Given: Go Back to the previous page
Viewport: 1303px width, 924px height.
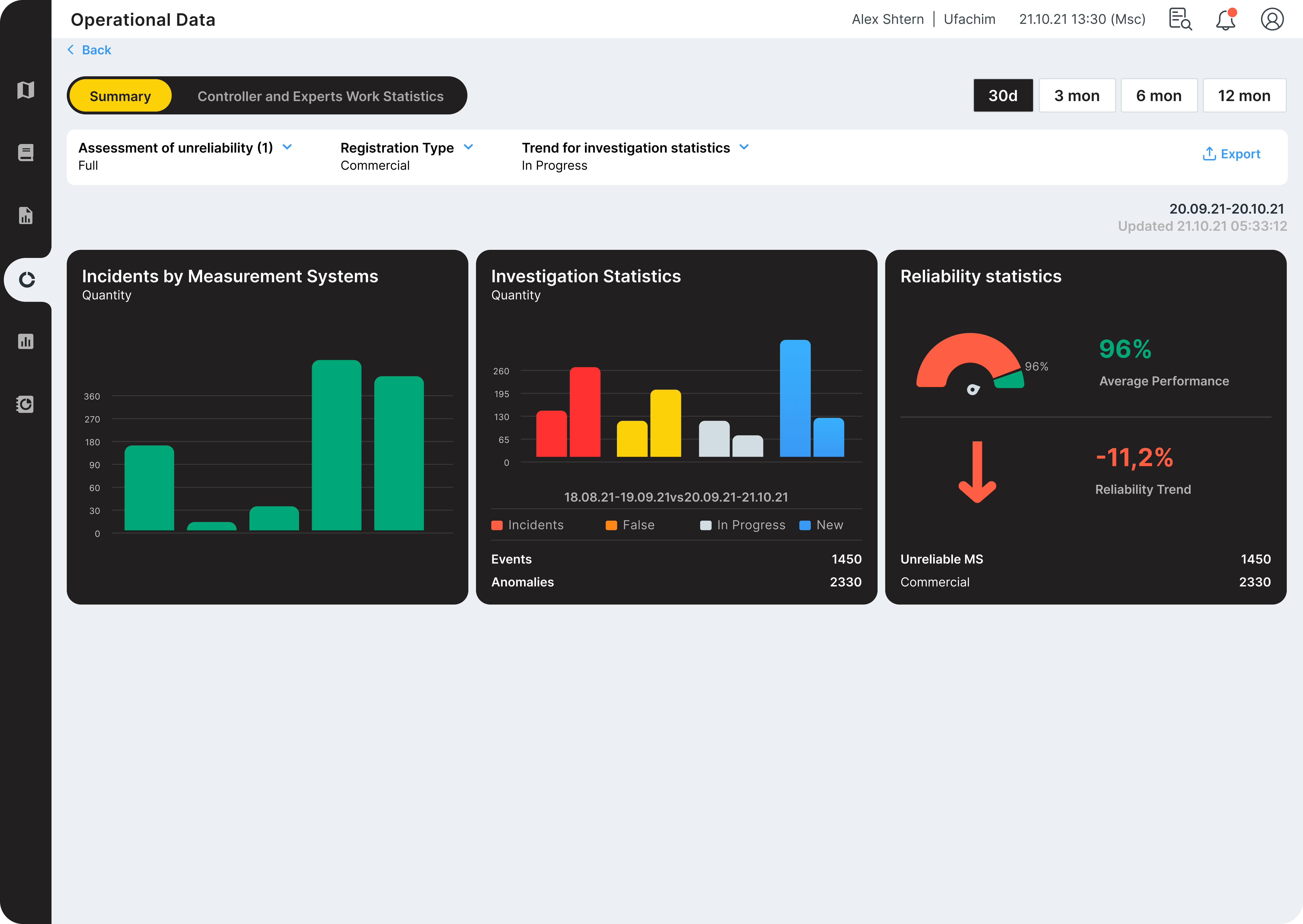Looking at the screenshot, I should tap(89, 50).
